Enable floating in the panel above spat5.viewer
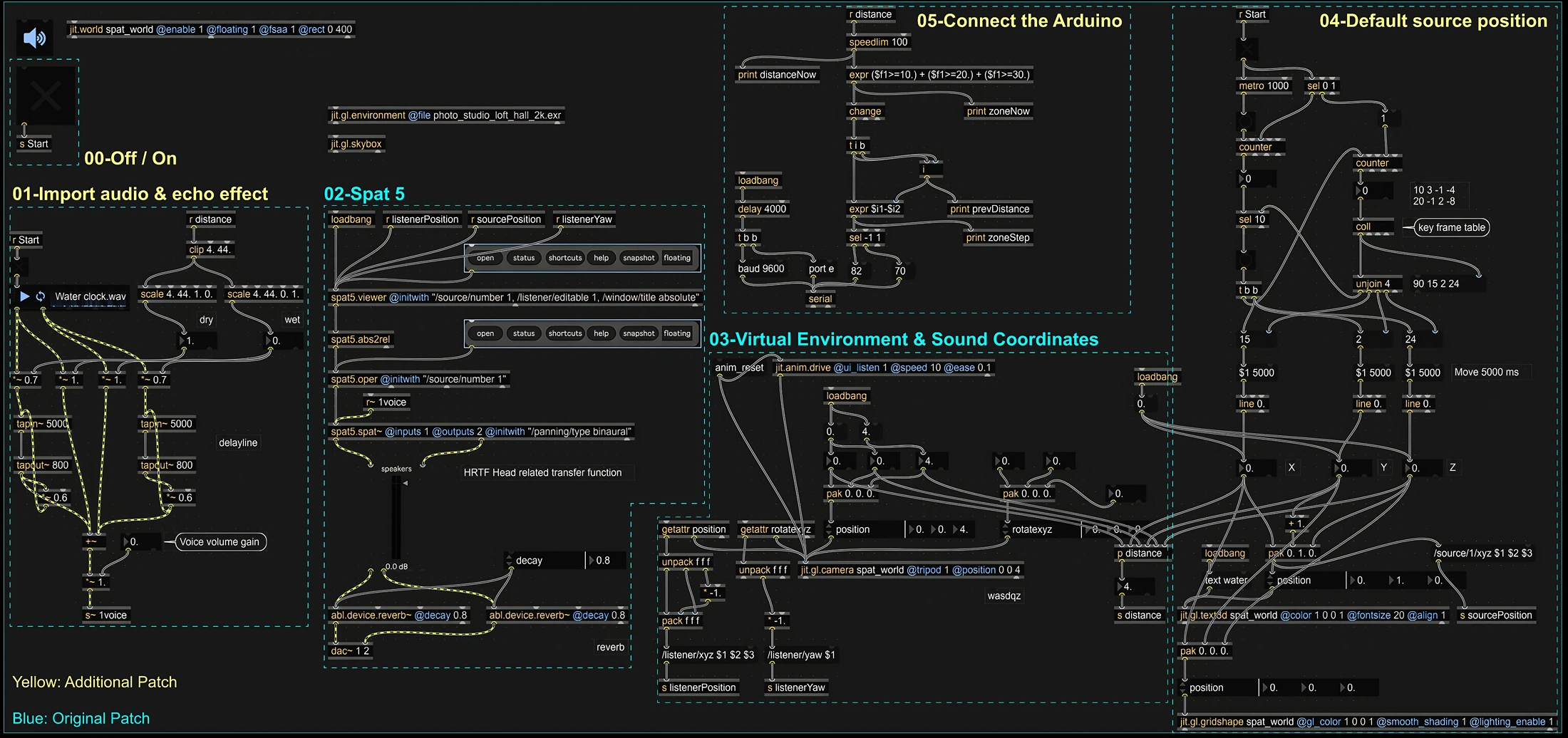The width and height of the screenshot is (1568, 738). [676, 258]
